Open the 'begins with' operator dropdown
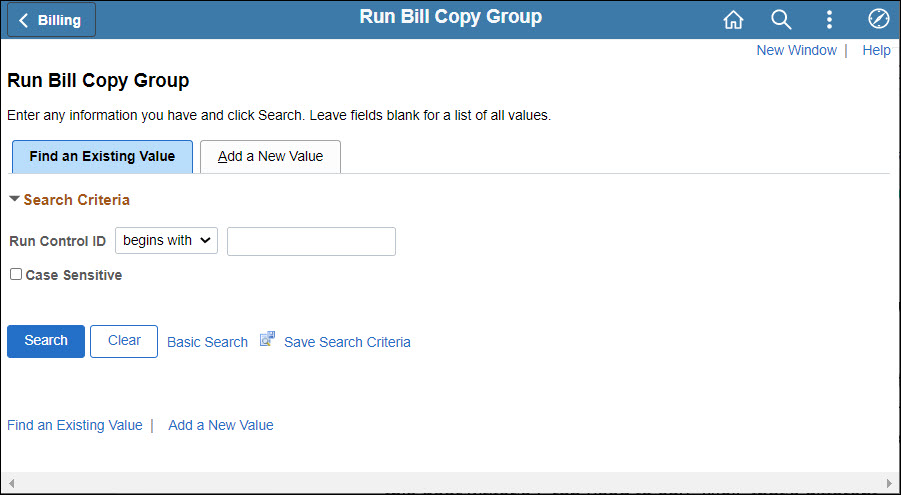 point(166,240)
